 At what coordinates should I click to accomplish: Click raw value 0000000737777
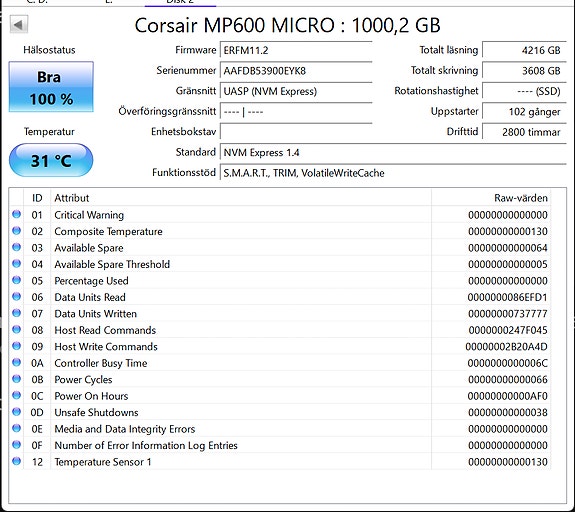pos(508,314)
